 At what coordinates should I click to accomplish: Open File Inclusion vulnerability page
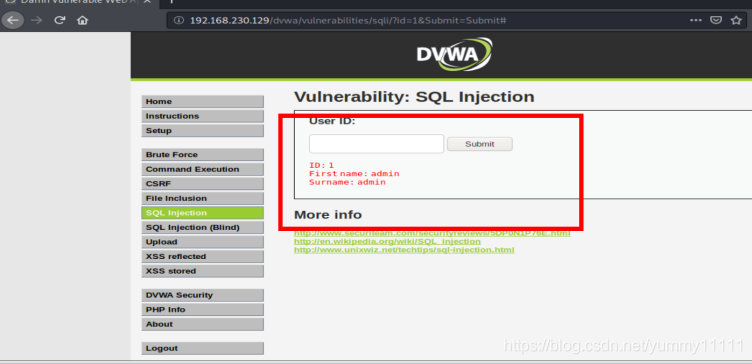click(202, 198)
